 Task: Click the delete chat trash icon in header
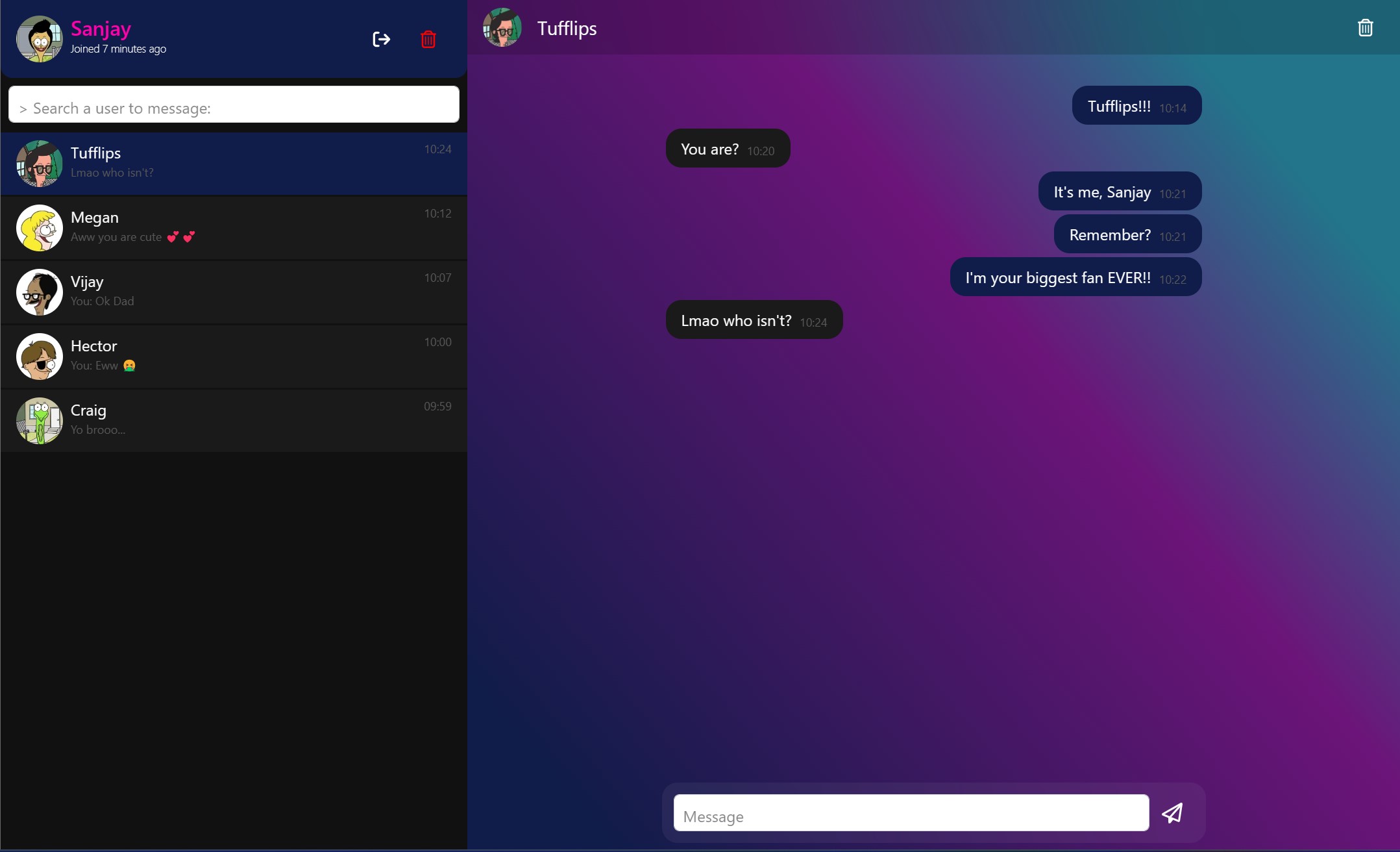[x=1365, y=28]
